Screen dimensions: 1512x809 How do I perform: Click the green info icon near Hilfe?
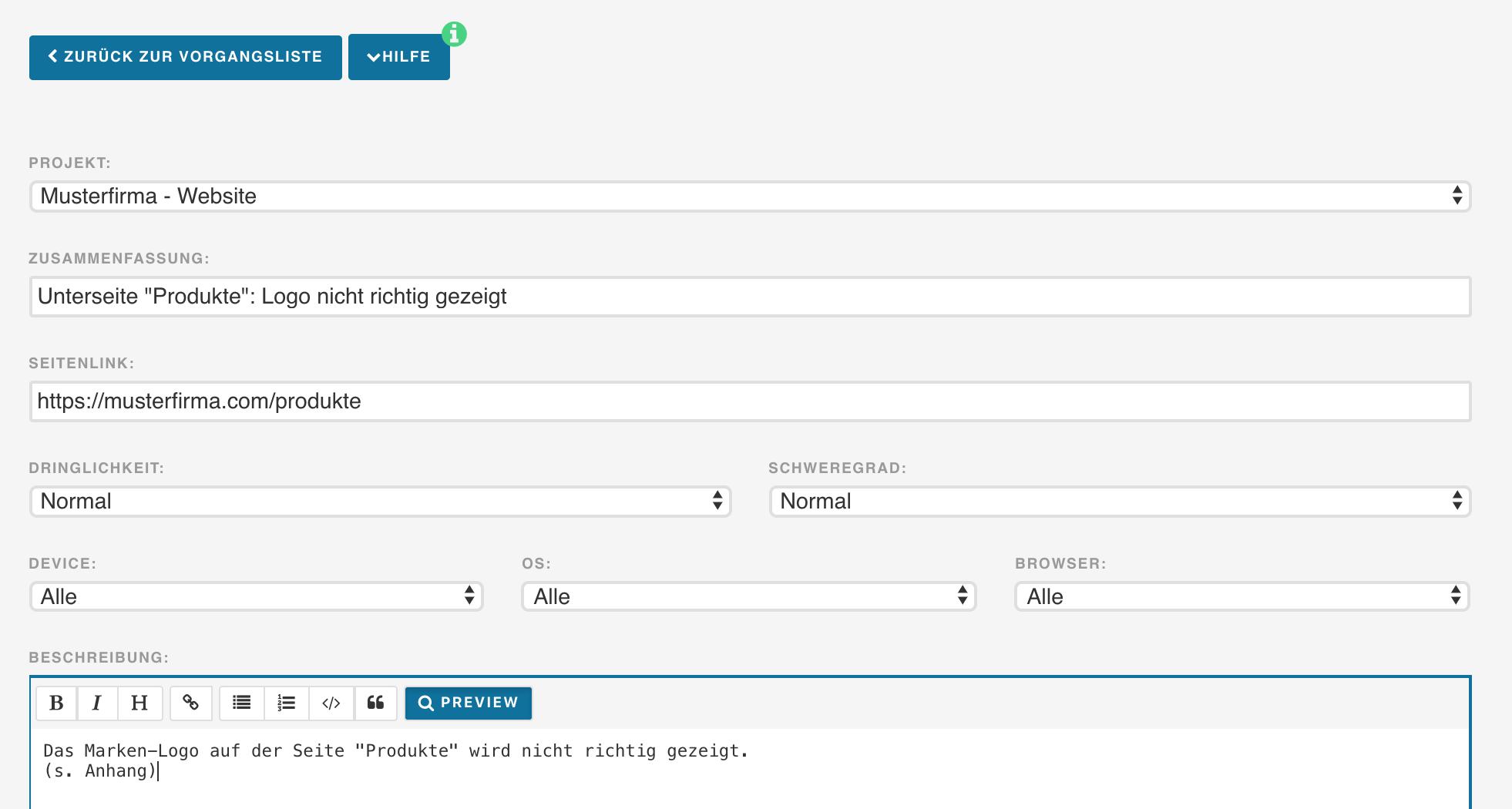point(454,34)
